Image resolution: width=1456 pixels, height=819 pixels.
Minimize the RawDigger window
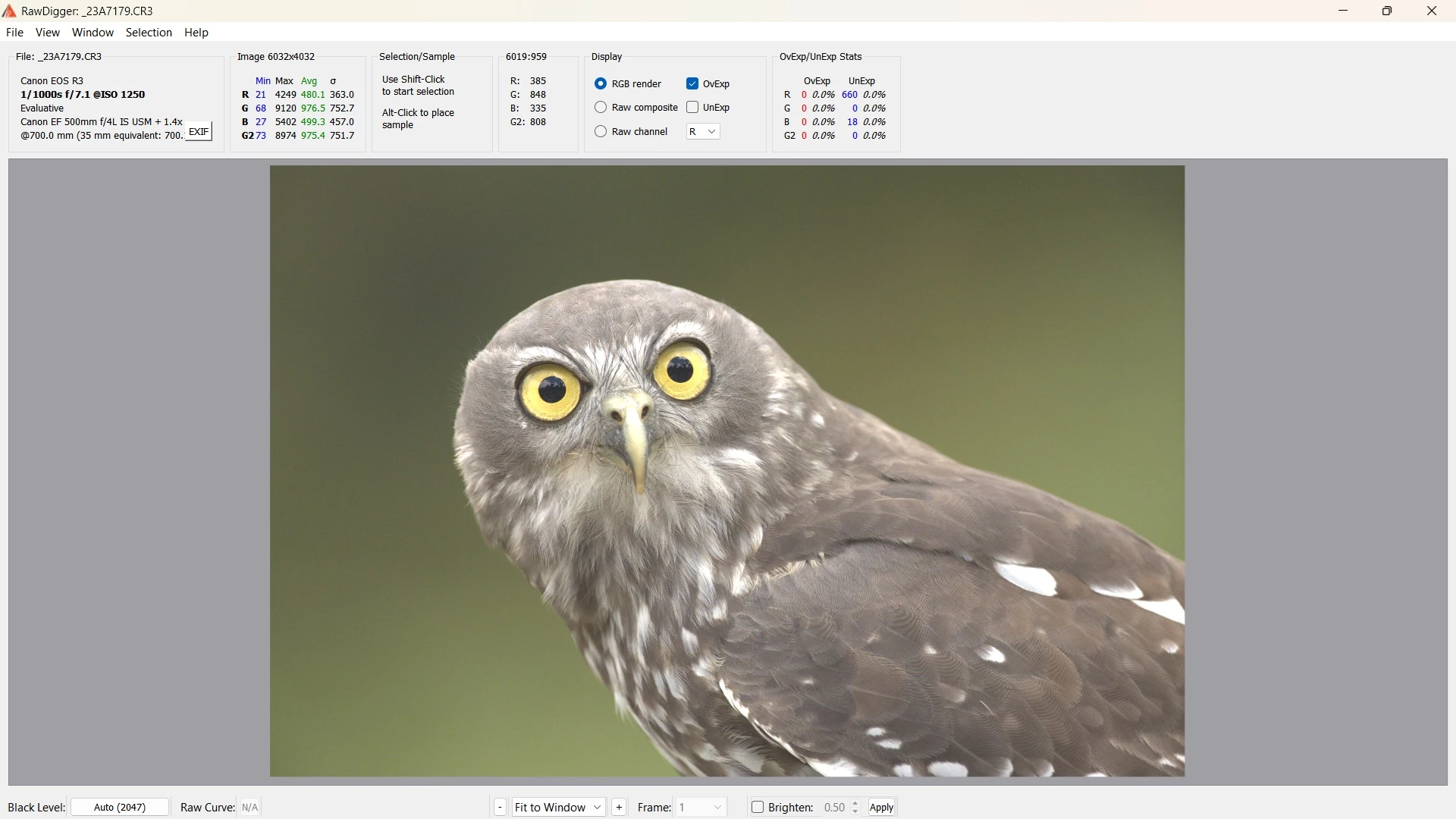(1343, 11)
